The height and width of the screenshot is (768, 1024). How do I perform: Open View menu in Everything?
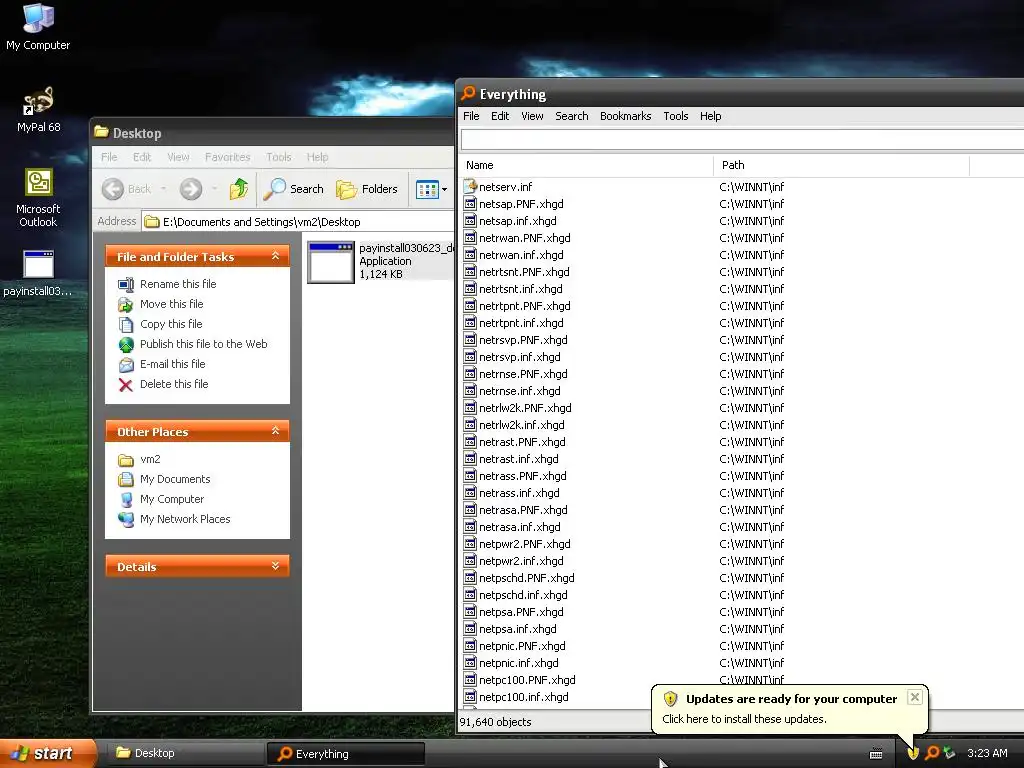[532, 116]
